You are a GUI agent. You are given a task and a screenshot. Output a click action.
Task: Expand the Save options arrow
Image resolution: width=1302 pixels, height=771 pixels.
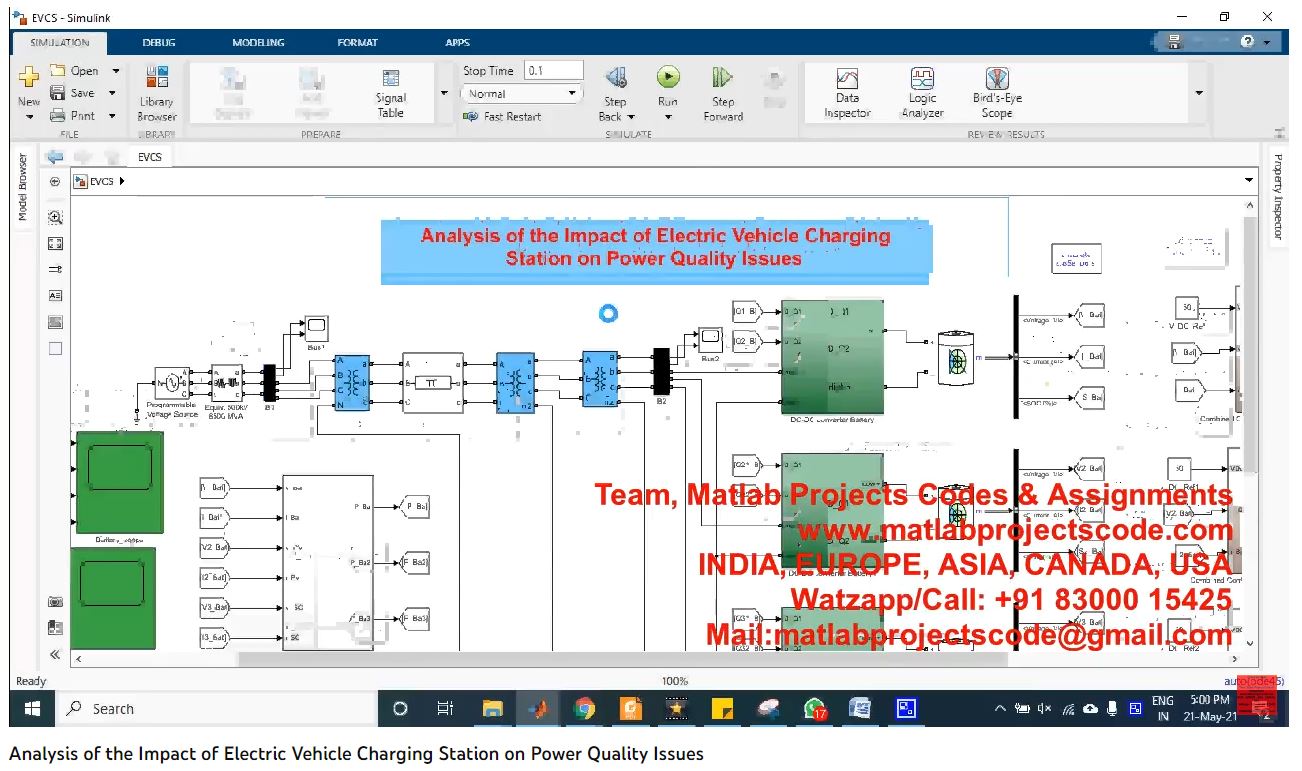112,93
